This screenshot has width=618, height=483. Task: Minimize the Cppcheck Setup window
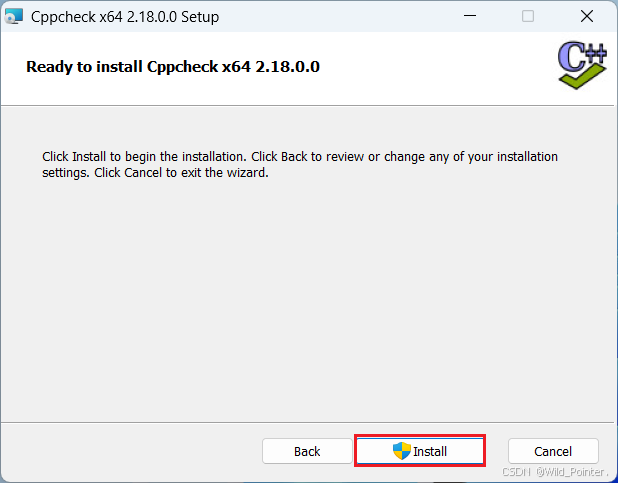tap(470, 16)
